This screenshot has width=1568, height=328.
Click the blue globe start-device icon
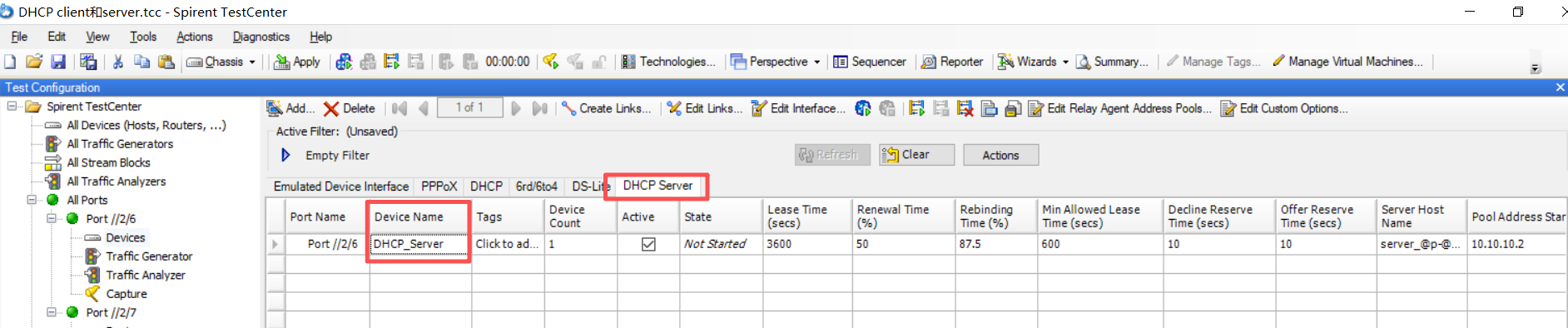[863, 108]
